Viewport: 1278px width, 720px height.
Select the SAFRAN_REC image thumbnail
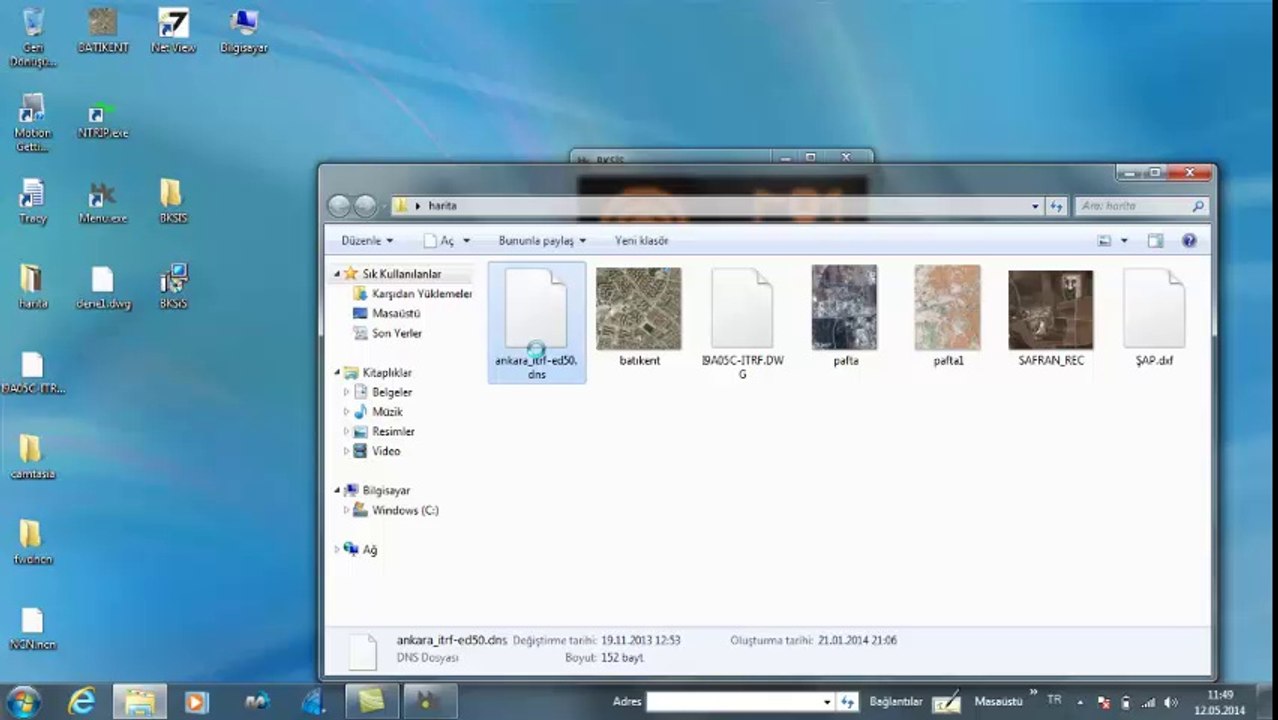click(x=1050, y=317)
